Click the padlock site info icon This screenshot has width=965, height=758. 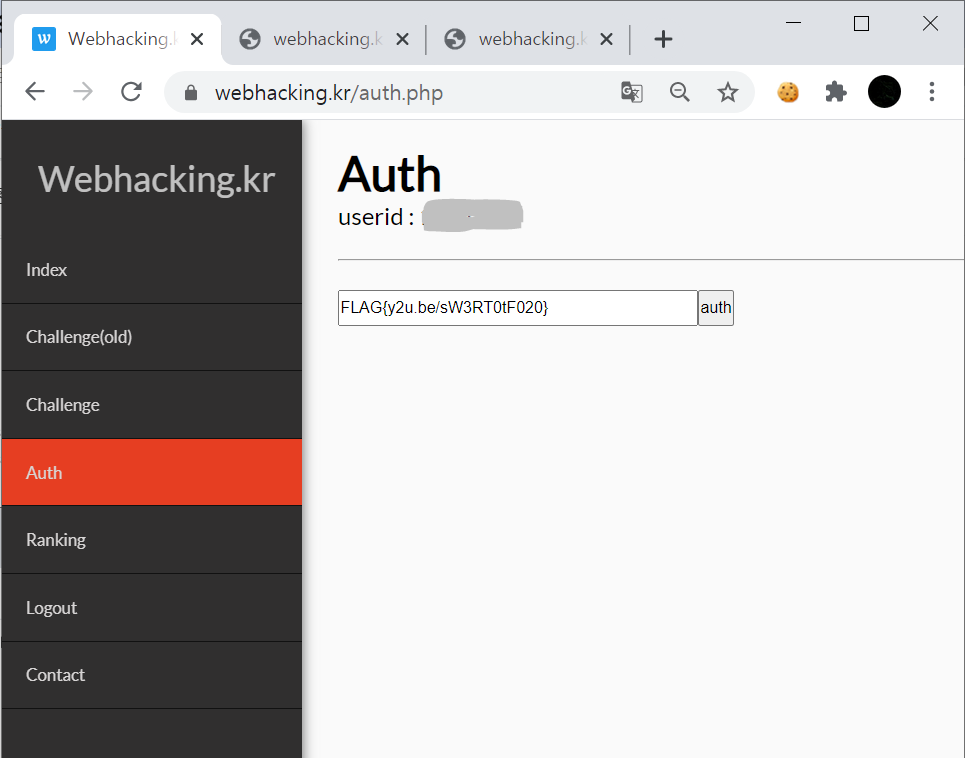pos(191,93)
